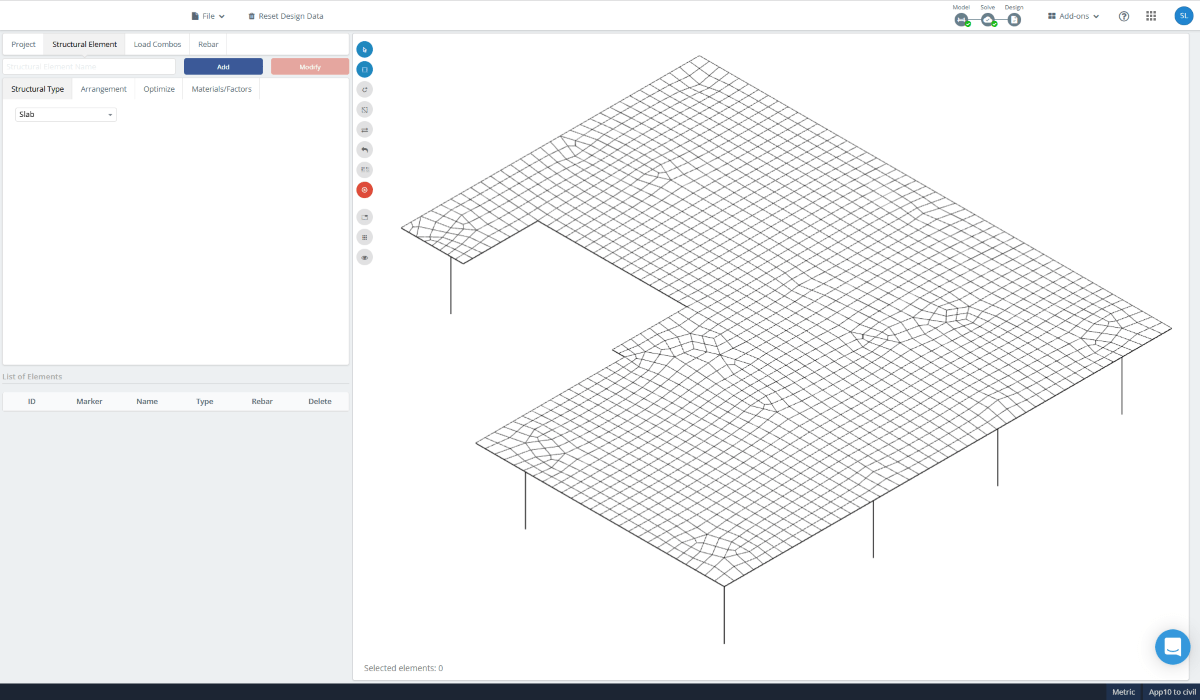The width and height of the screenshot is (1200, 700).
Task: Click the rotate view icon
Action: [x=364, y=89]
